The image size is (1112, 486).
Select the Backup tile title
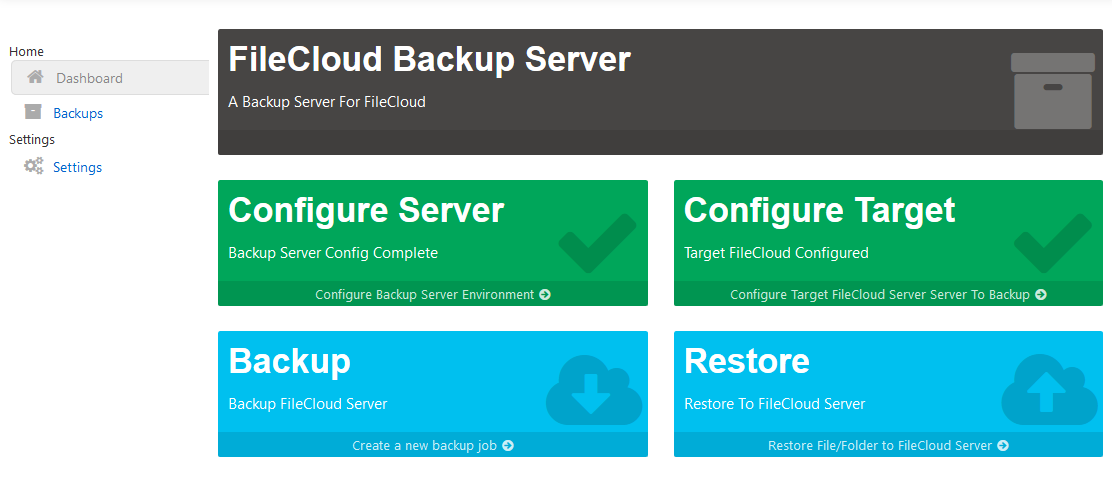point(289,361)
